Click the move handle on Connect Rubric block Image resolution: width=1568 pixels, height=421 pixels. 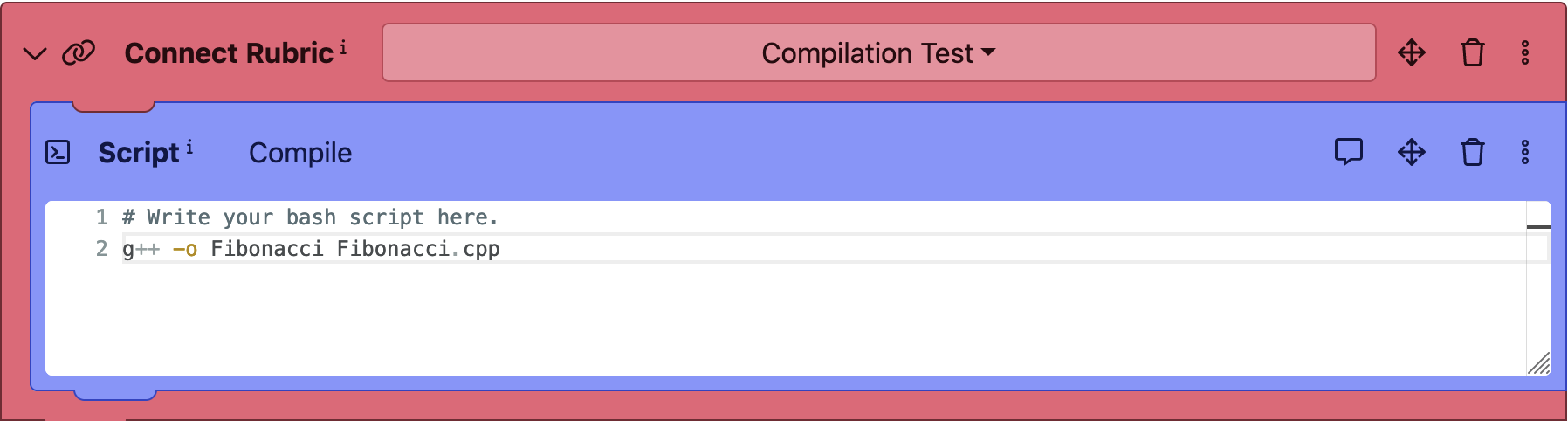tap(1412, 53)
